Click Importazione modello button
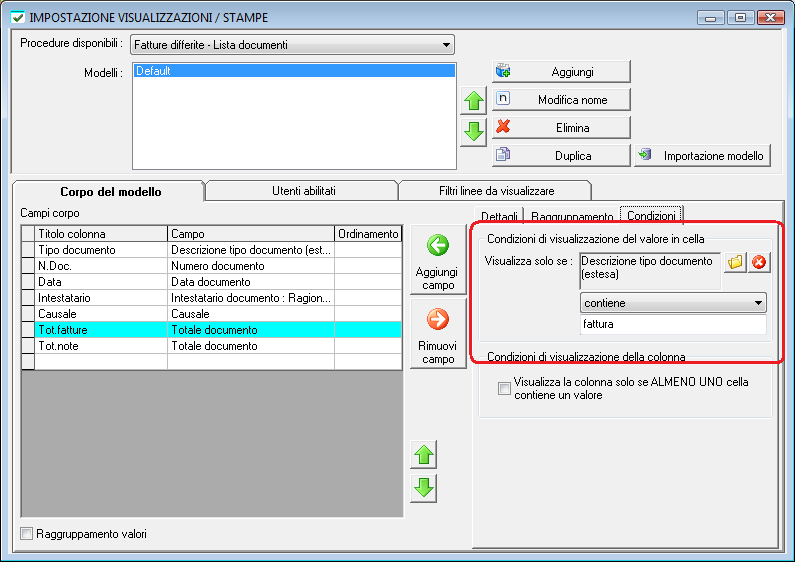Image resolution: width=795 pixels, height=562 pixels. click(703, 156)
